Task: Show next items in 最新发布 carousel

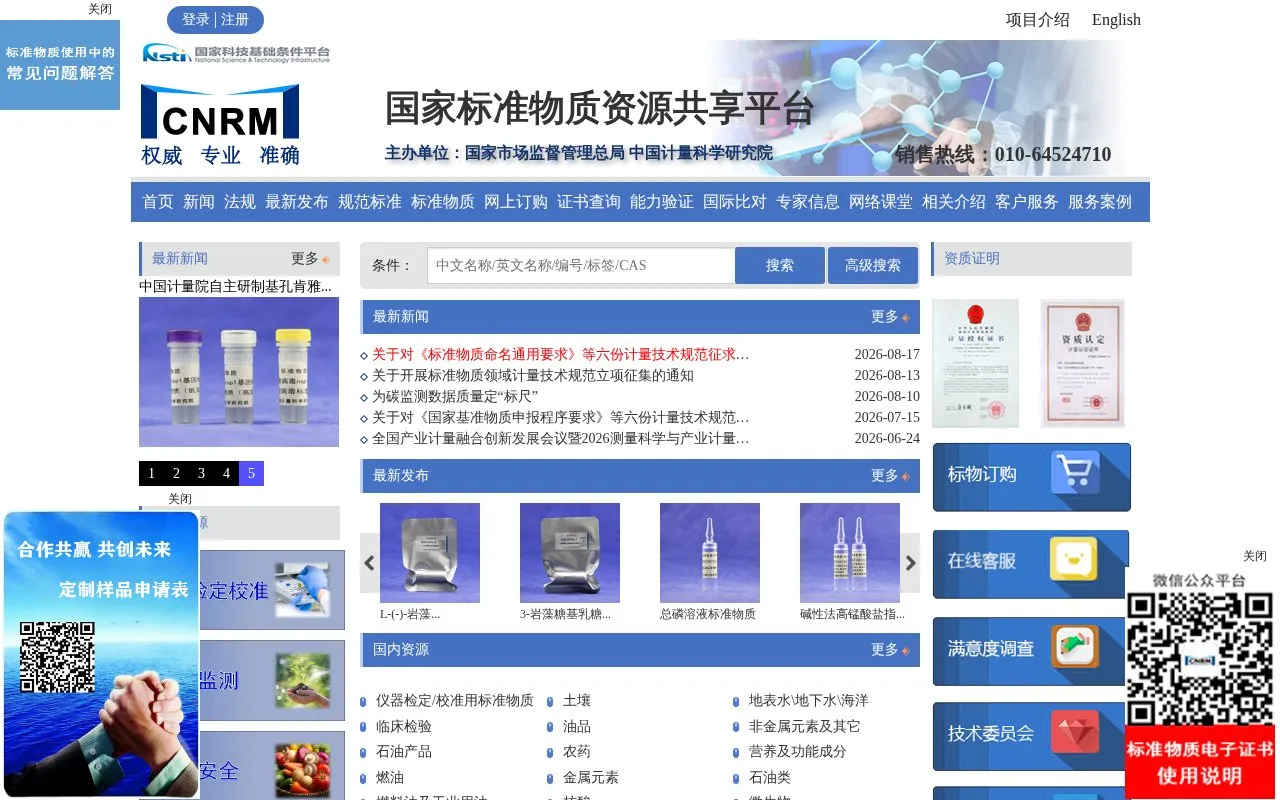Action: (910, 563)
